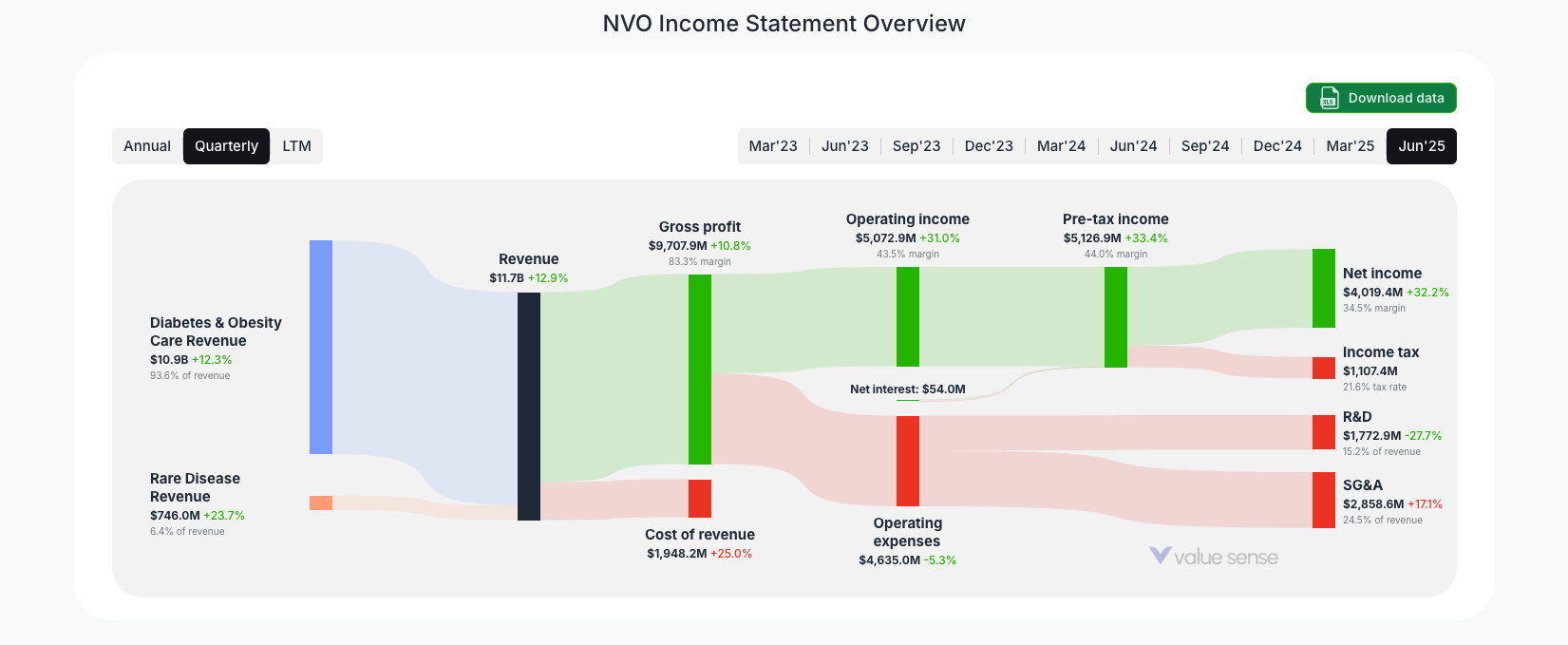Select the Mar'25 quarter
This screenshot has width=1568, height=645.
(1350, 146)
